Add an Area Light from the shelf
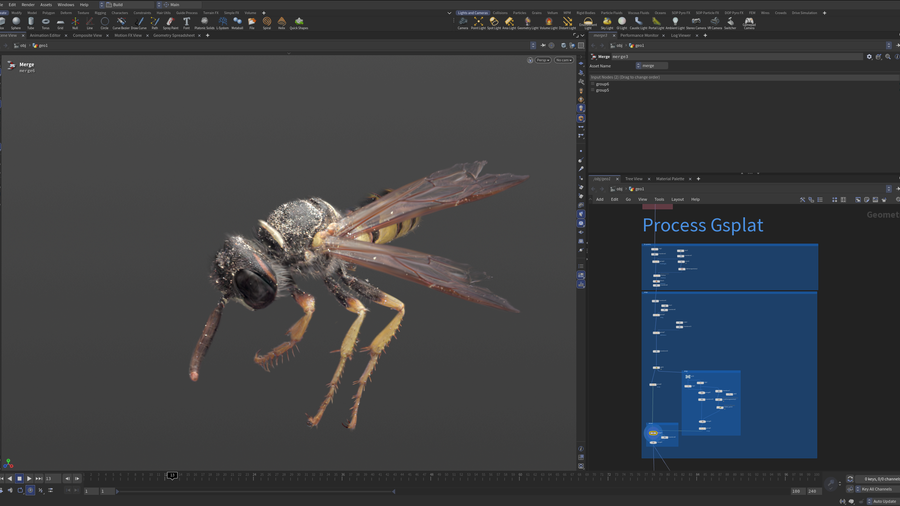This screenshot has height=506, width=900. [509, 23]
